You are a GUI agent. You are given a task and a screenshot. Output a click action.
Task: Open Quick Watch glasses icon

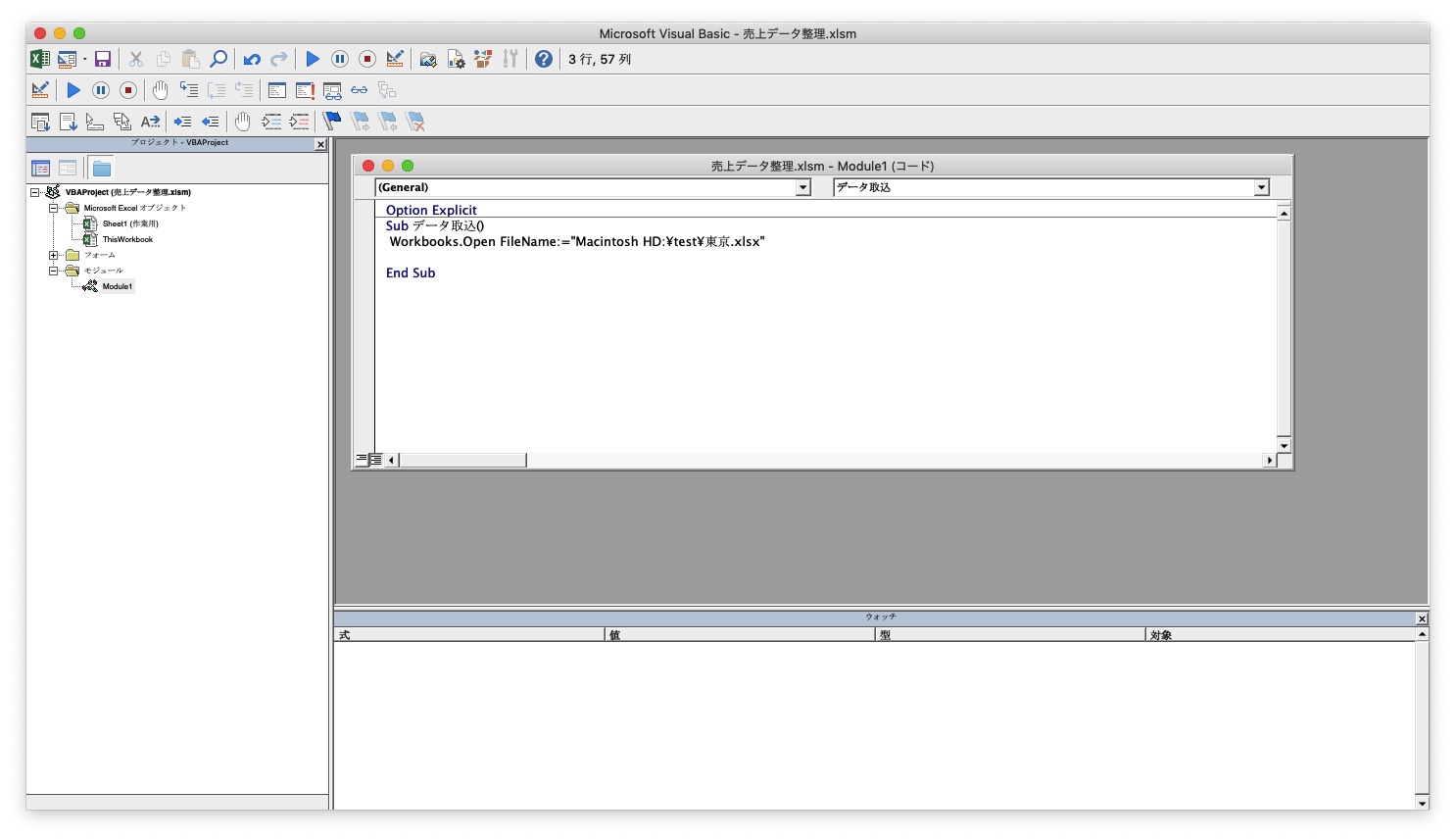click(x=360, y=90)
